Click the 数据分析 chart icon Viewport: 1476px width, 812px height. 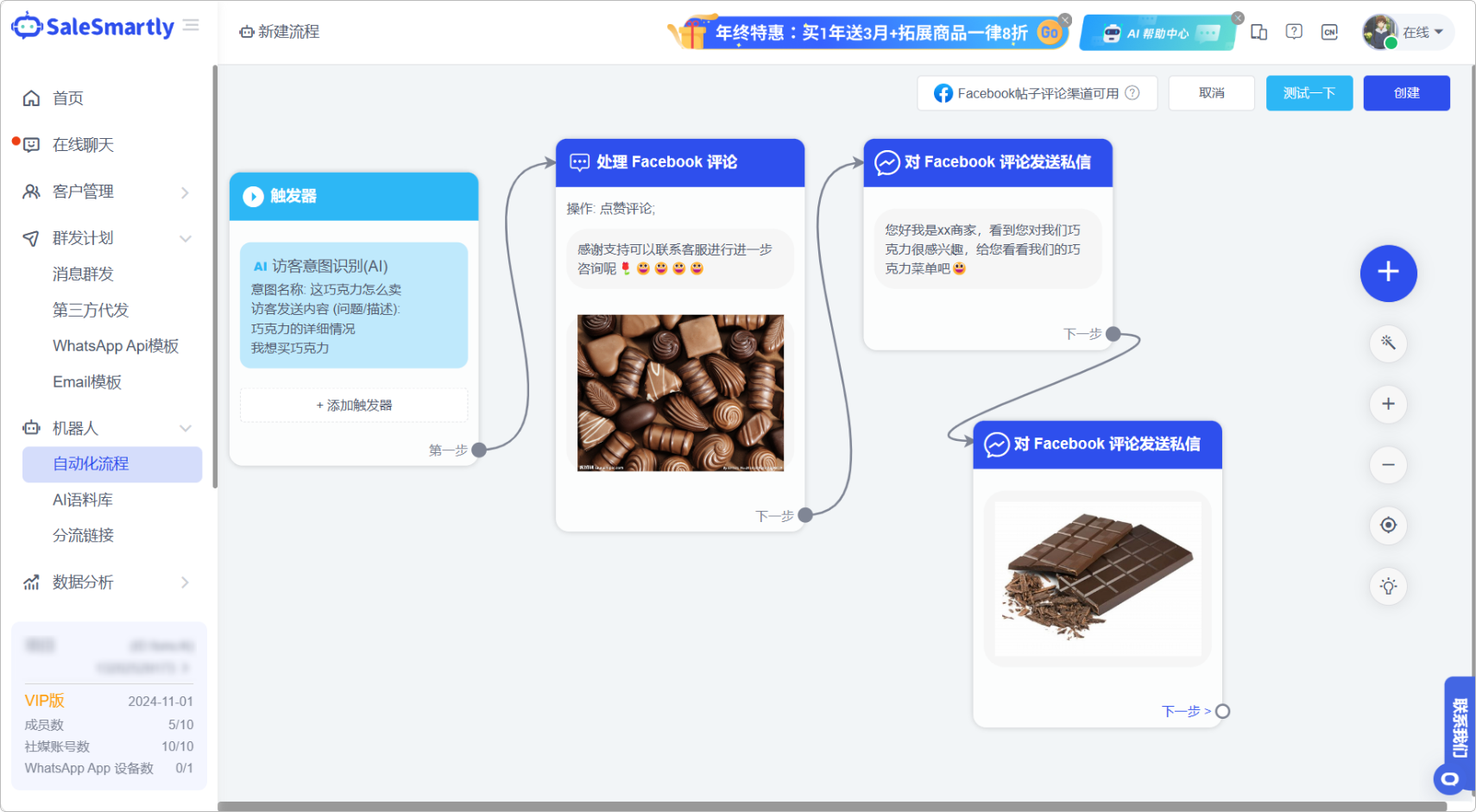31,582
